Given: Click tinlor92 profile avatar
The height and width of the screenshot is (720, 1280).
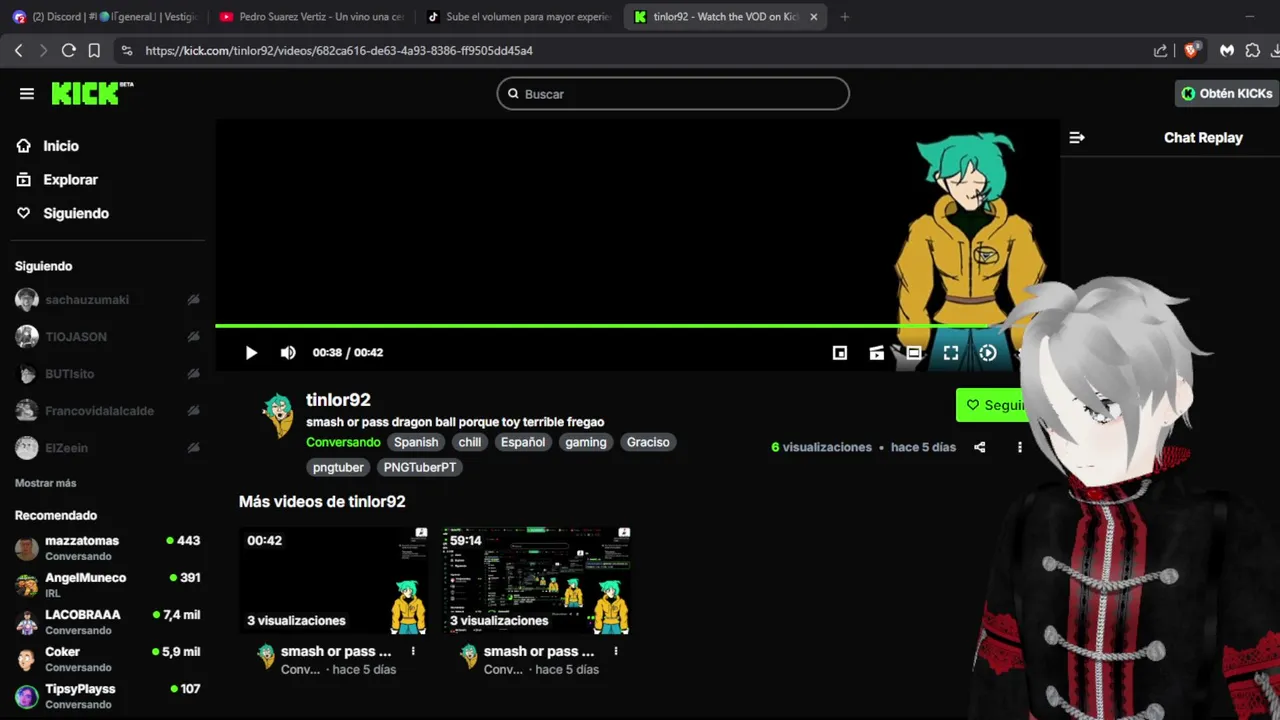Looking at the screenshot, I should pyautogui.click(x=277, y=414).
